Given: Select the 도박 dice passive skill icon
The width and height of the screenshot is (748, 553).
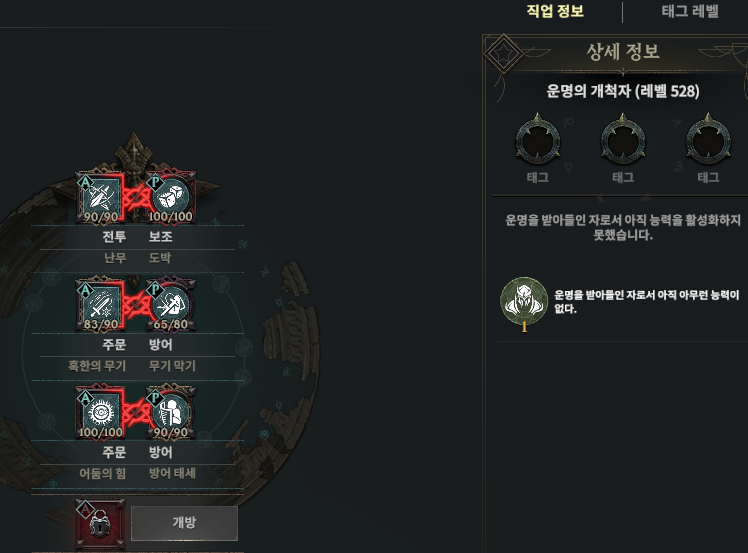Looking at the screenshot, I should [x=171, y=197].
